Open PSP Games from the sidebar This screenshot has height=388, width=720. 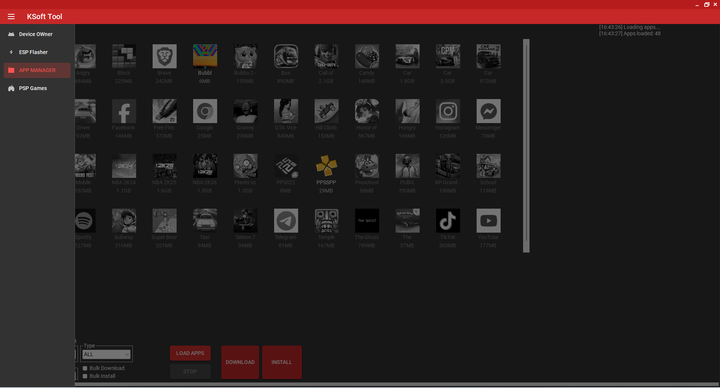pos(37,88)
